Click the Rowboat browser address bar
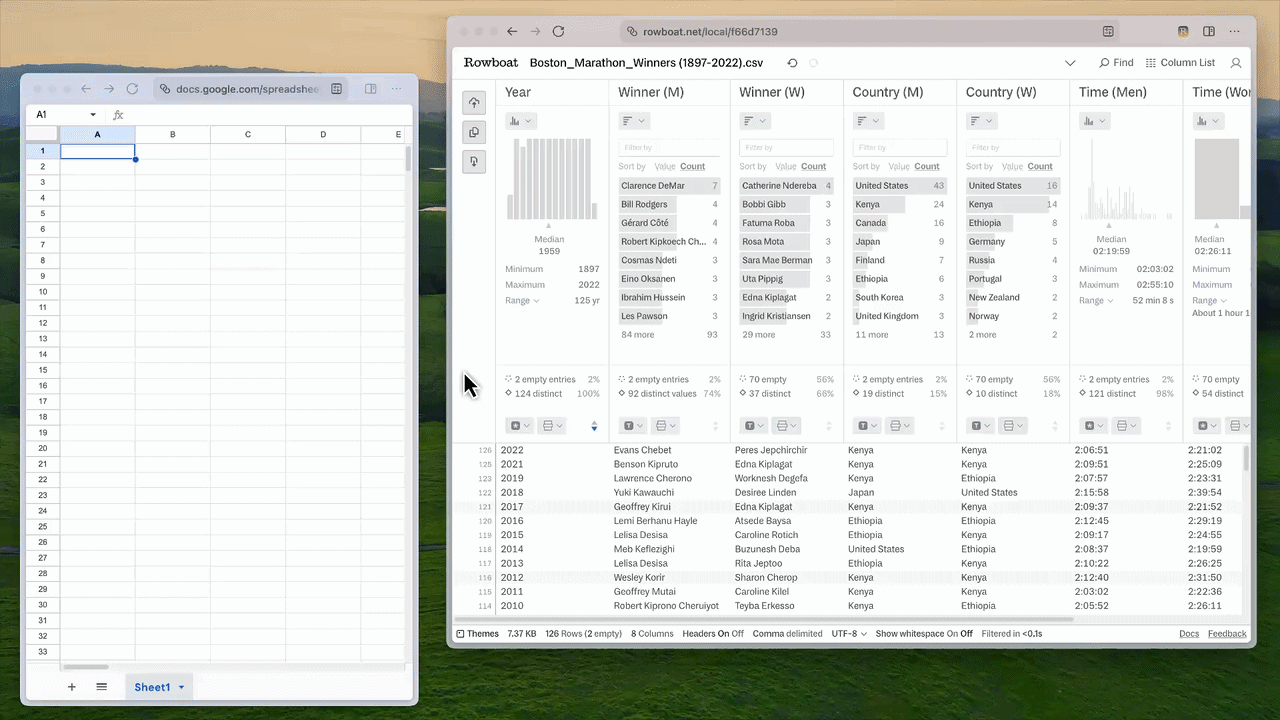 pyautogui.click(x=870, y=32)
